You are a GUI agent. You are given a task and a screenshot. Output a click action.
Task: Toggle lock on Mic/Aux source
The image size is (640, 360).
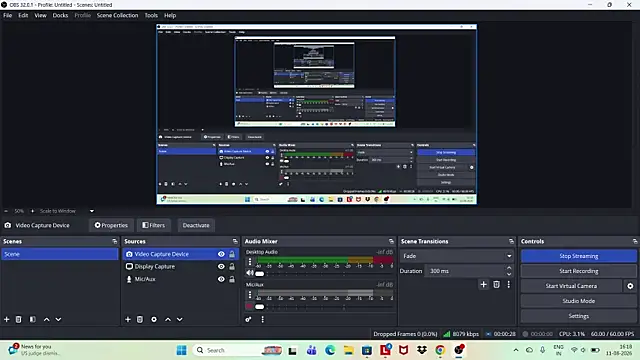[232, 279]
